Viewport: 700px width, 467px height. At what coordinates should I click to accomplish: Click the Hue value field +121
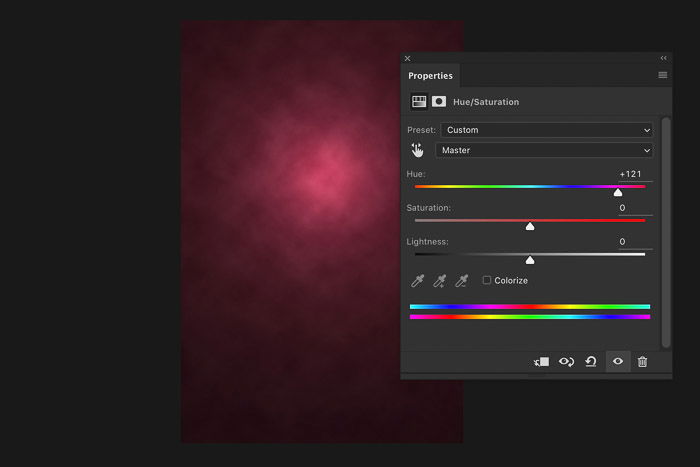635,174
